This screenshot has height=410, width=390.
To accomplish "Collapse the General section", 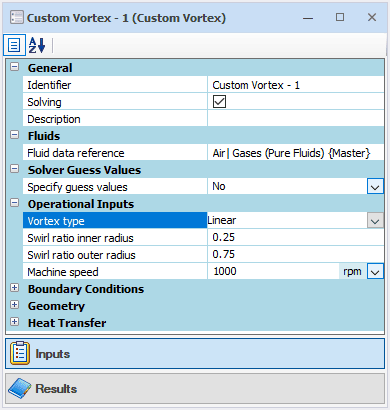I will click(x=14, y=67).
